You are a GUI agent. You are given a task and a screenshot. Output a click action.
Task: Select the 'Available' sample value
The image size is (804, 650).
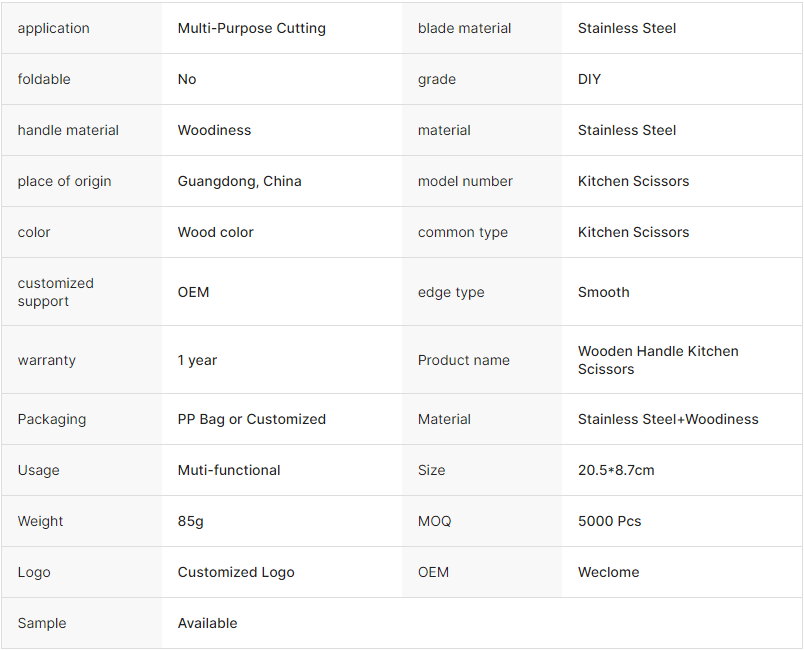(x=207, y=623)
